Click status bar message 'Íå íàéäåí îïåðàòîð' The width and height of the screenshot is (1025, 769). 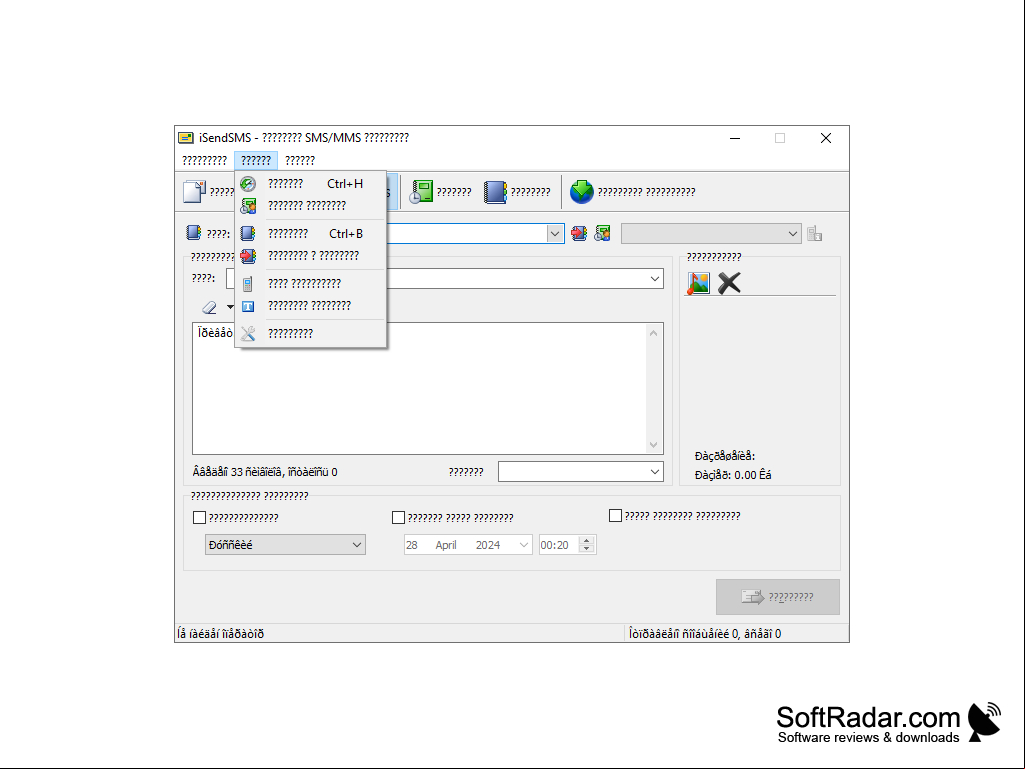point(221,633)
